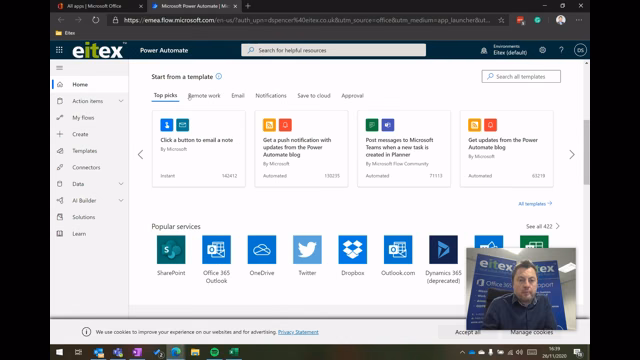Open the Outlook.com service tile

point(398,256)
